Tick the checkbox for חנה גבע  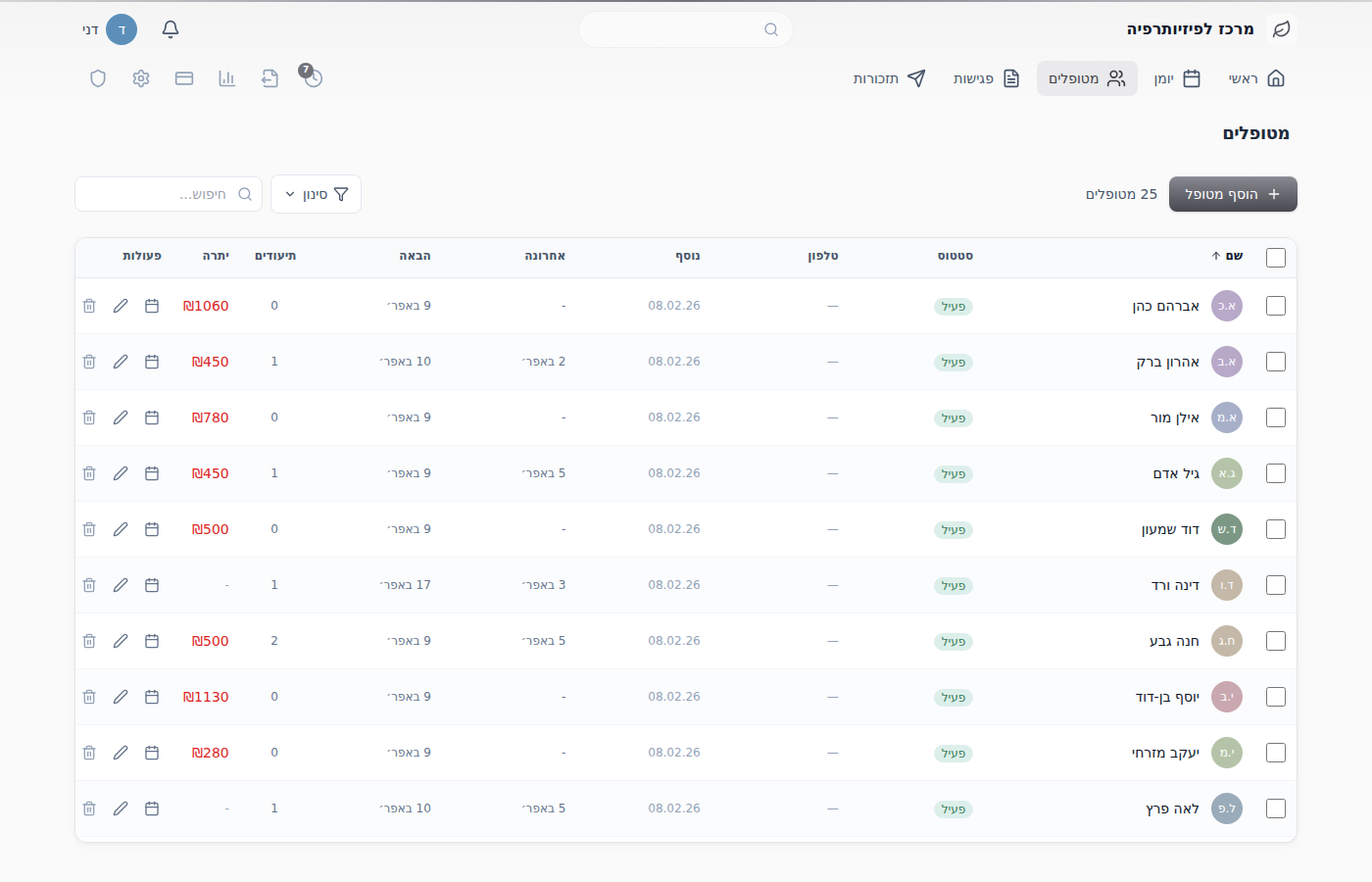1276,641
